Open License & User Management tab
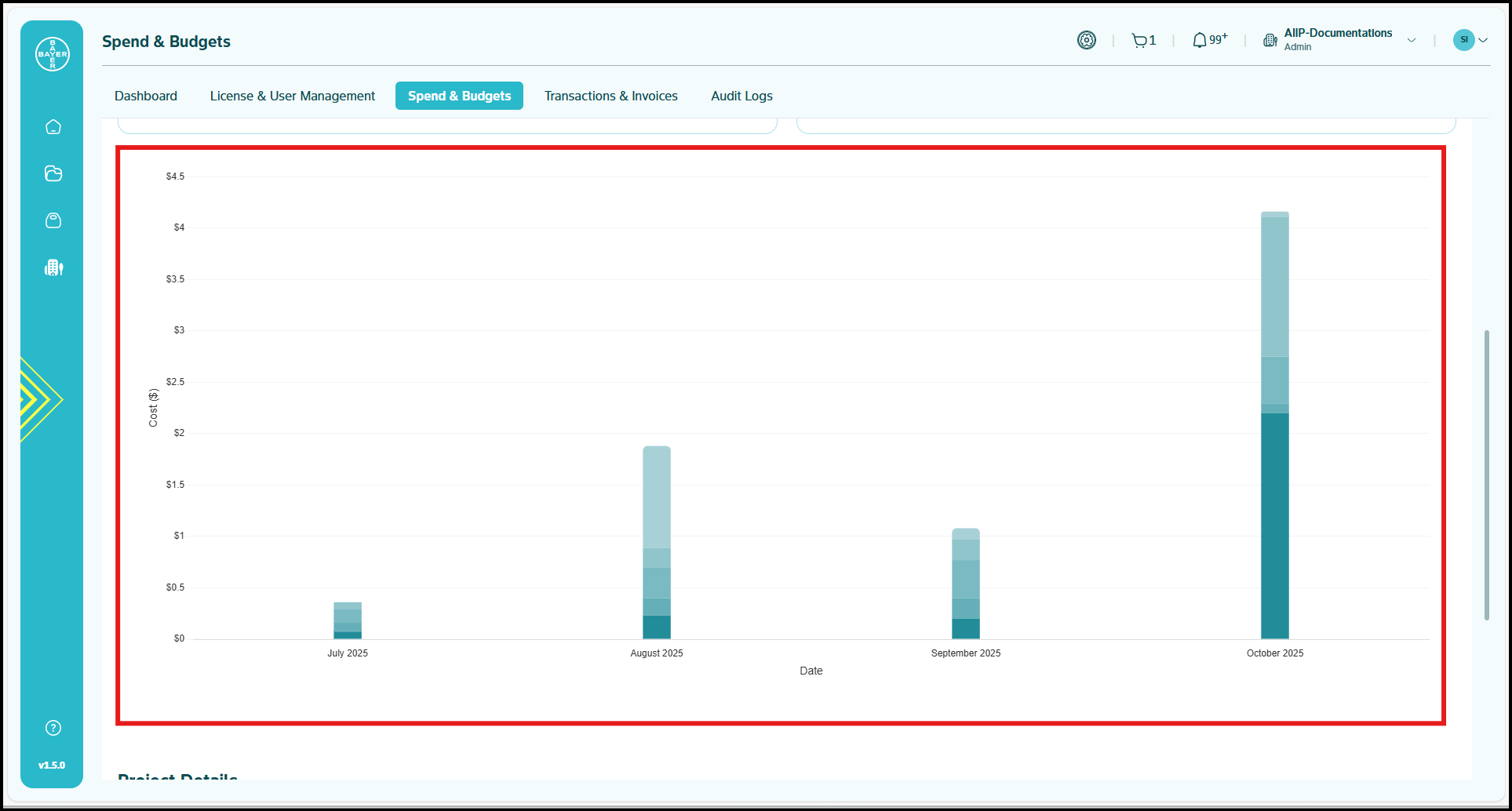The height and width of the screenshot is (811, 1512). (x=293, y=96)
